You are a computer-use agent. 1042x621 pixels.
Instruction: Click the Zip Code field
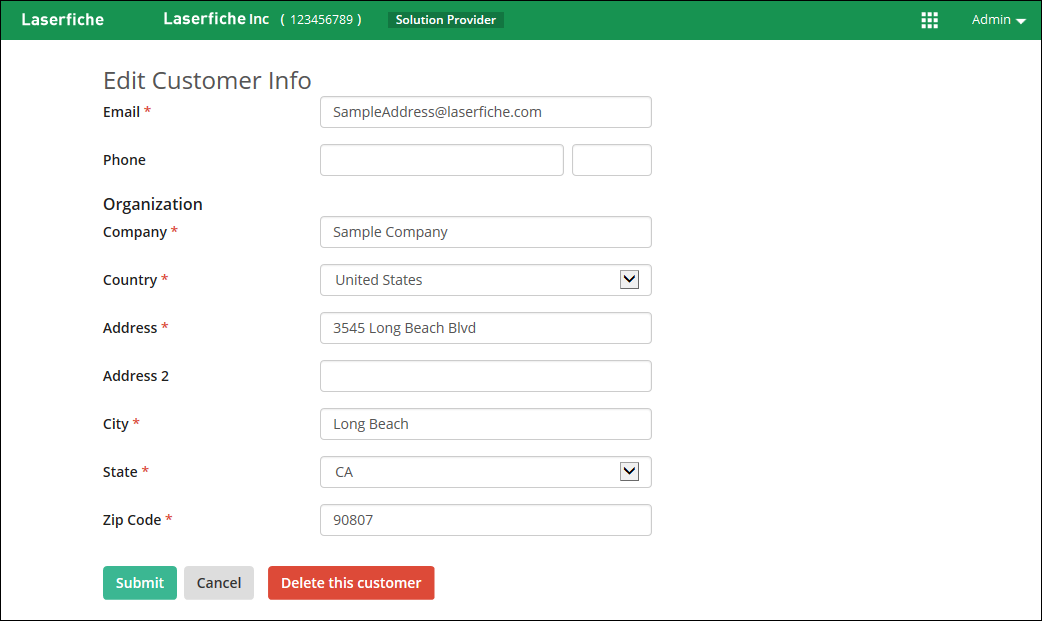point(486,519)
